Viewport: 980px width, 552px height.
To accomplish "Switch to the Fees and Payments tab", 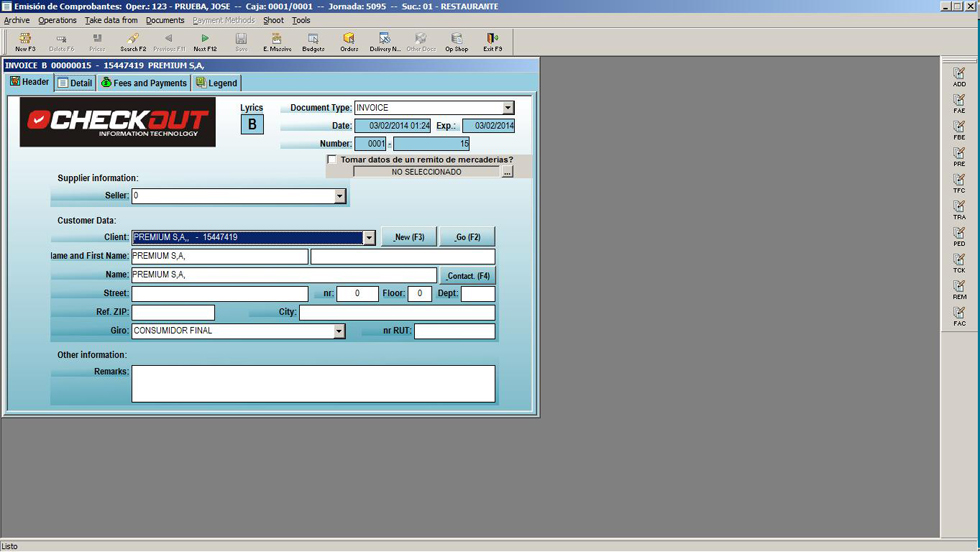I will [x=144, y=83].
